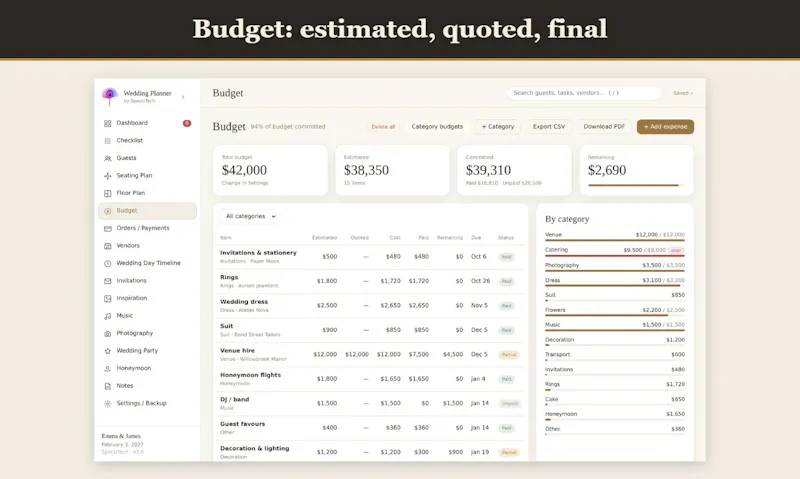Click the Saved status indicator
This screenshot has width=800, height=479.
(x=683, y=93)
